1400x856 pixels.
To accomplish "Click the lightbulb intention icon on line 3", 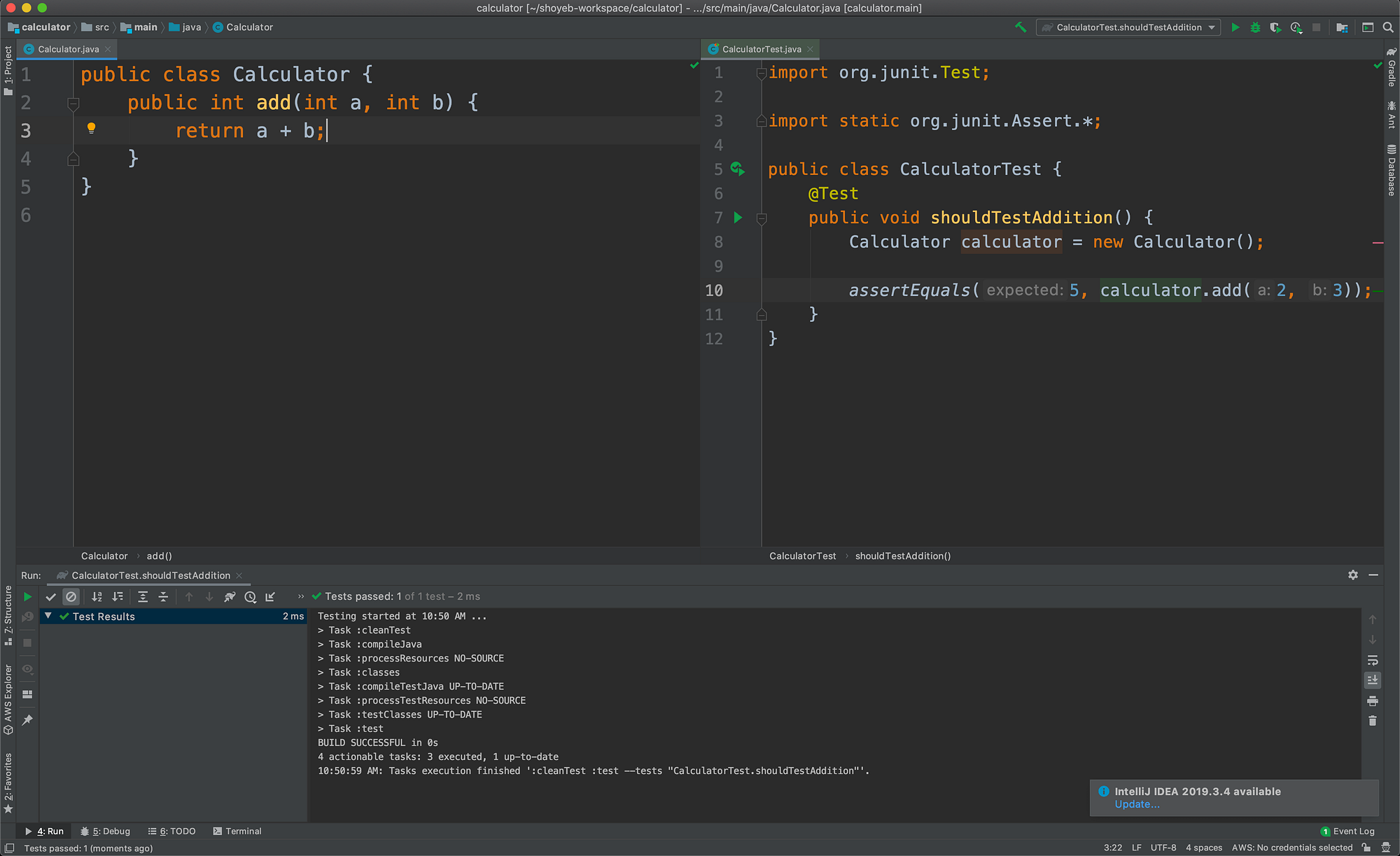I will click(91, 127).
